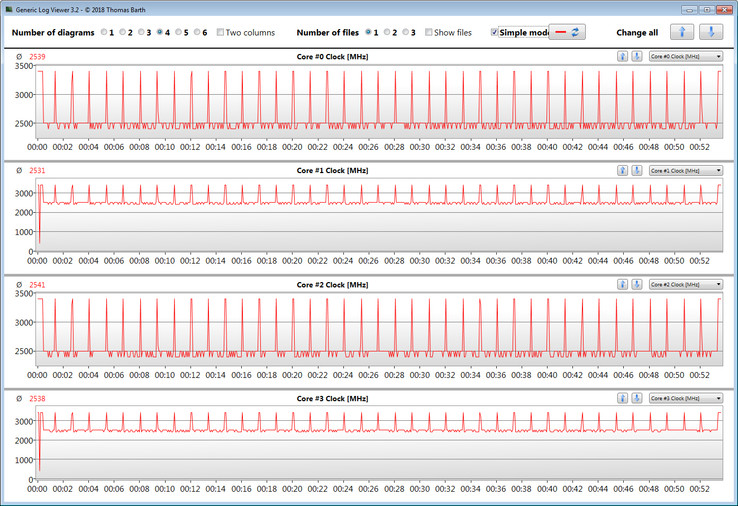Click the up arrow in Core #2 Clock diagram
This screenshot has width=738, height=506.
click(622, 284)
